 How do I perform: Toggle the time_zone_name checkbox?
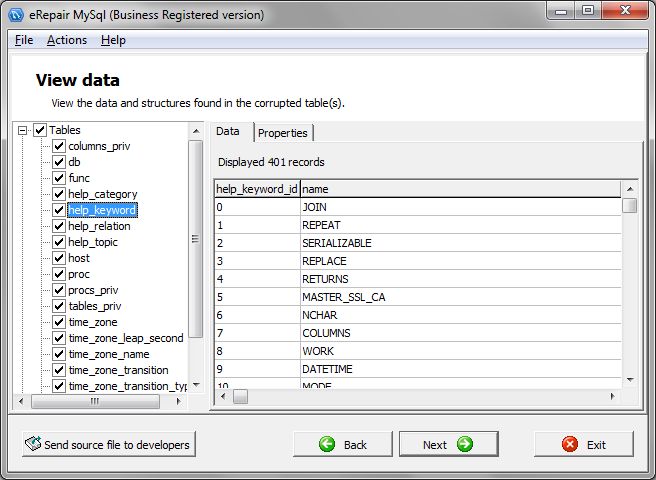point(59,354)
